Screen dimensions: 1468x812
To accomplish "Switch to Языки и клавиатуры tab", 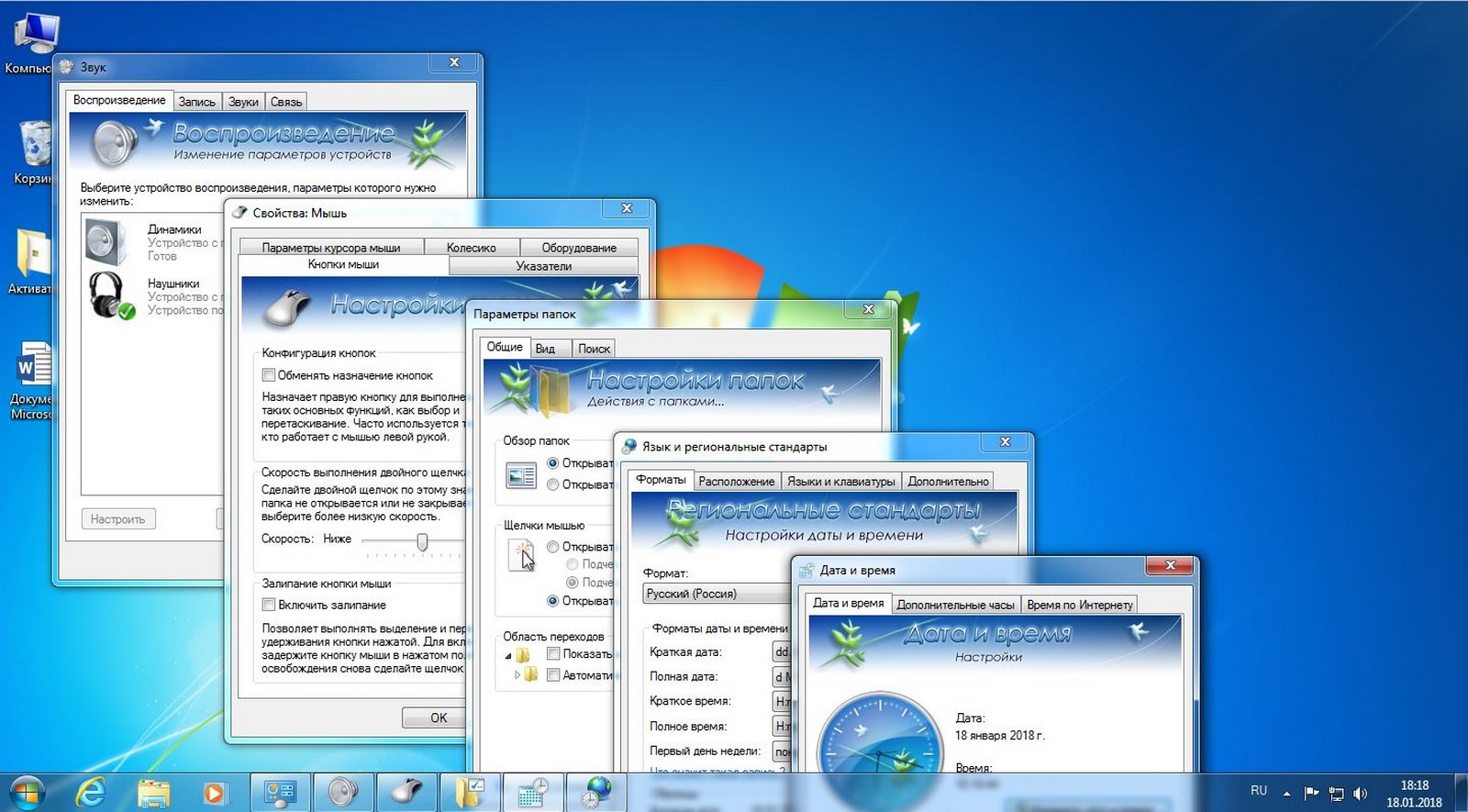I will tap(841, 482).
